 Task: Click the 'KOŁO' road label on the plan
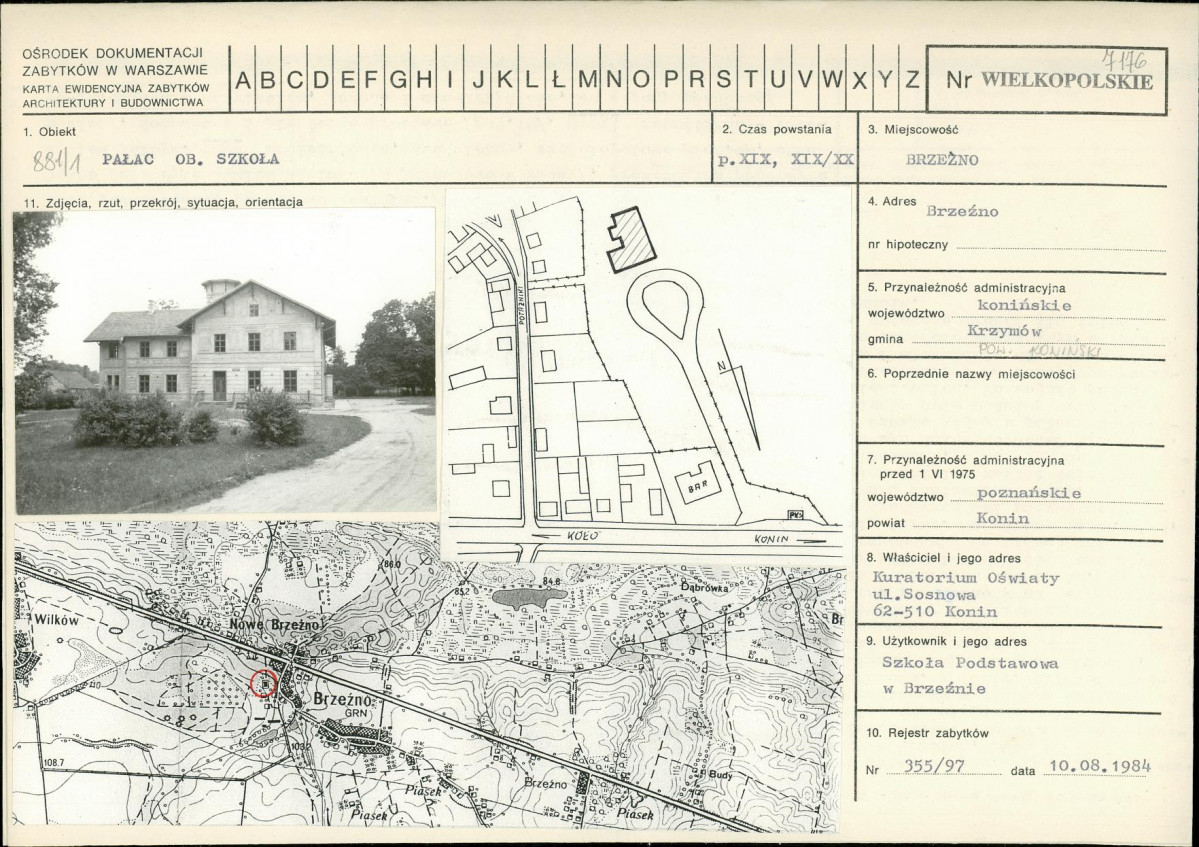click(583, 537)
